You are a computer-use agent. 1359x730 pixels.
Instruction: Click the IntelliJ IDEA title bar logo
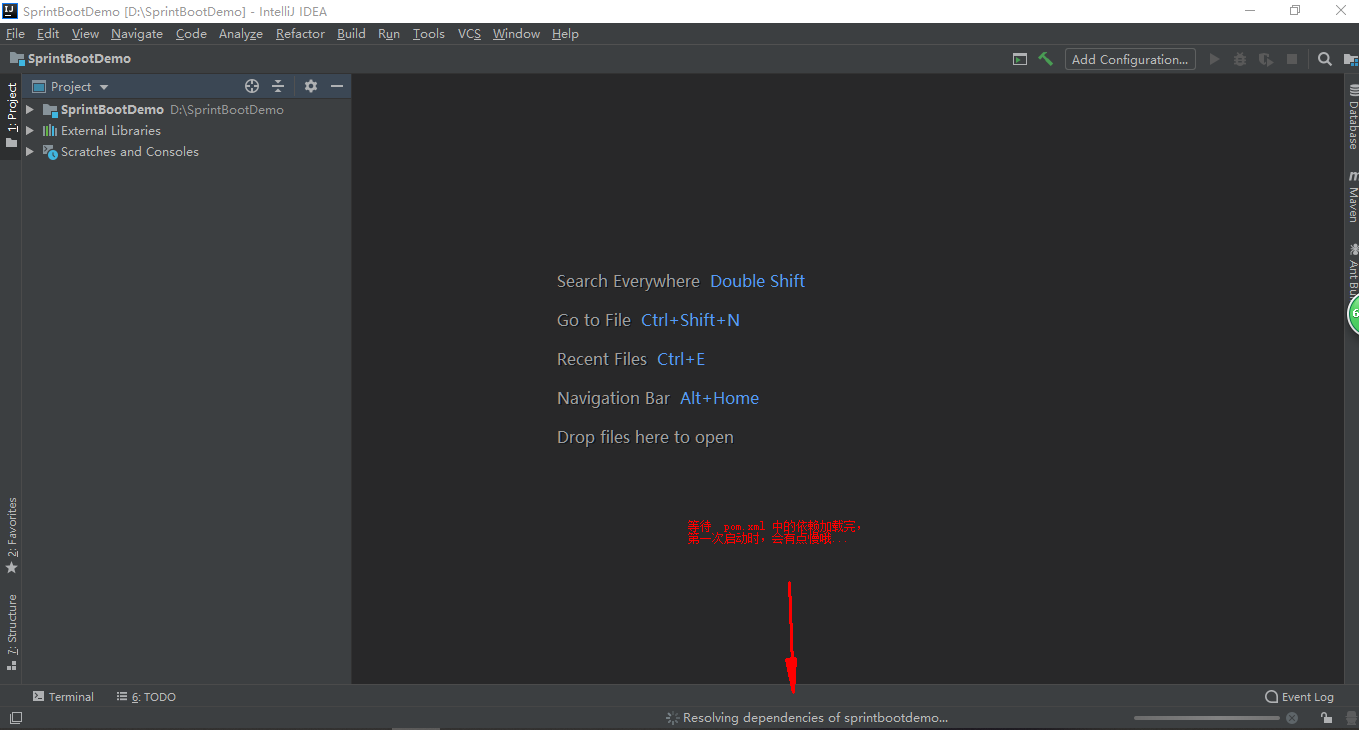(11, 11)
